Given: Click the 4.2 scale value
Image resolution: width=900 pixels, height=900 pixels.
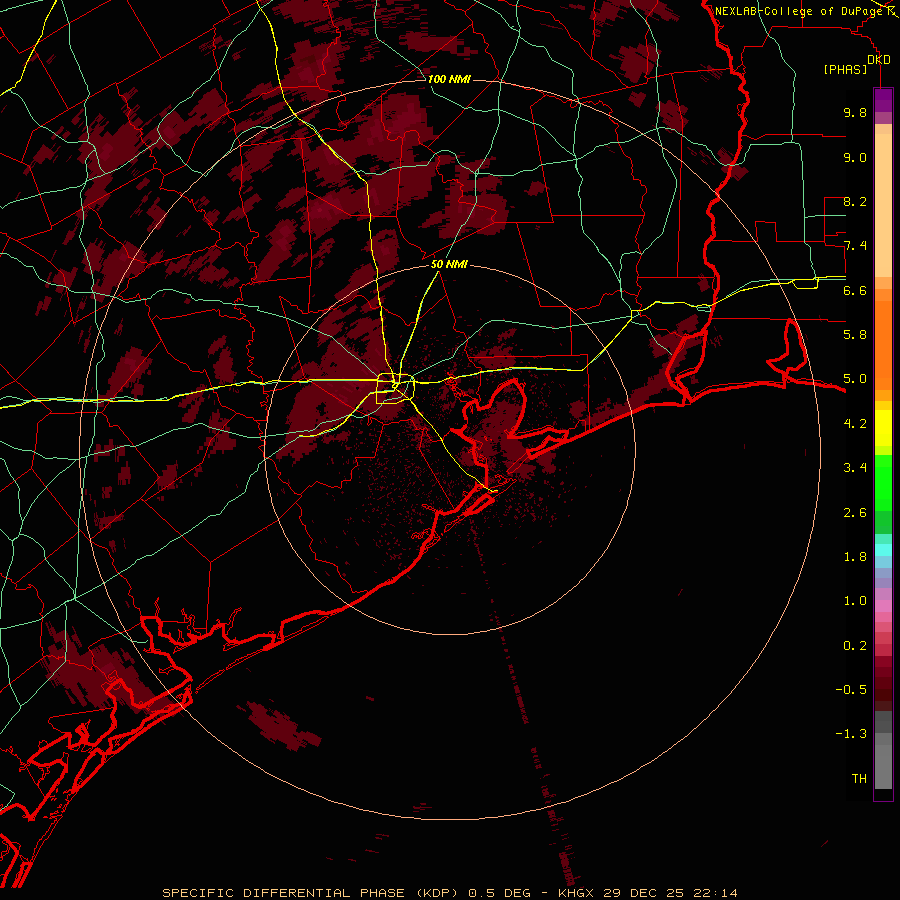Looking at the screenshot, I should coord(855,423).
